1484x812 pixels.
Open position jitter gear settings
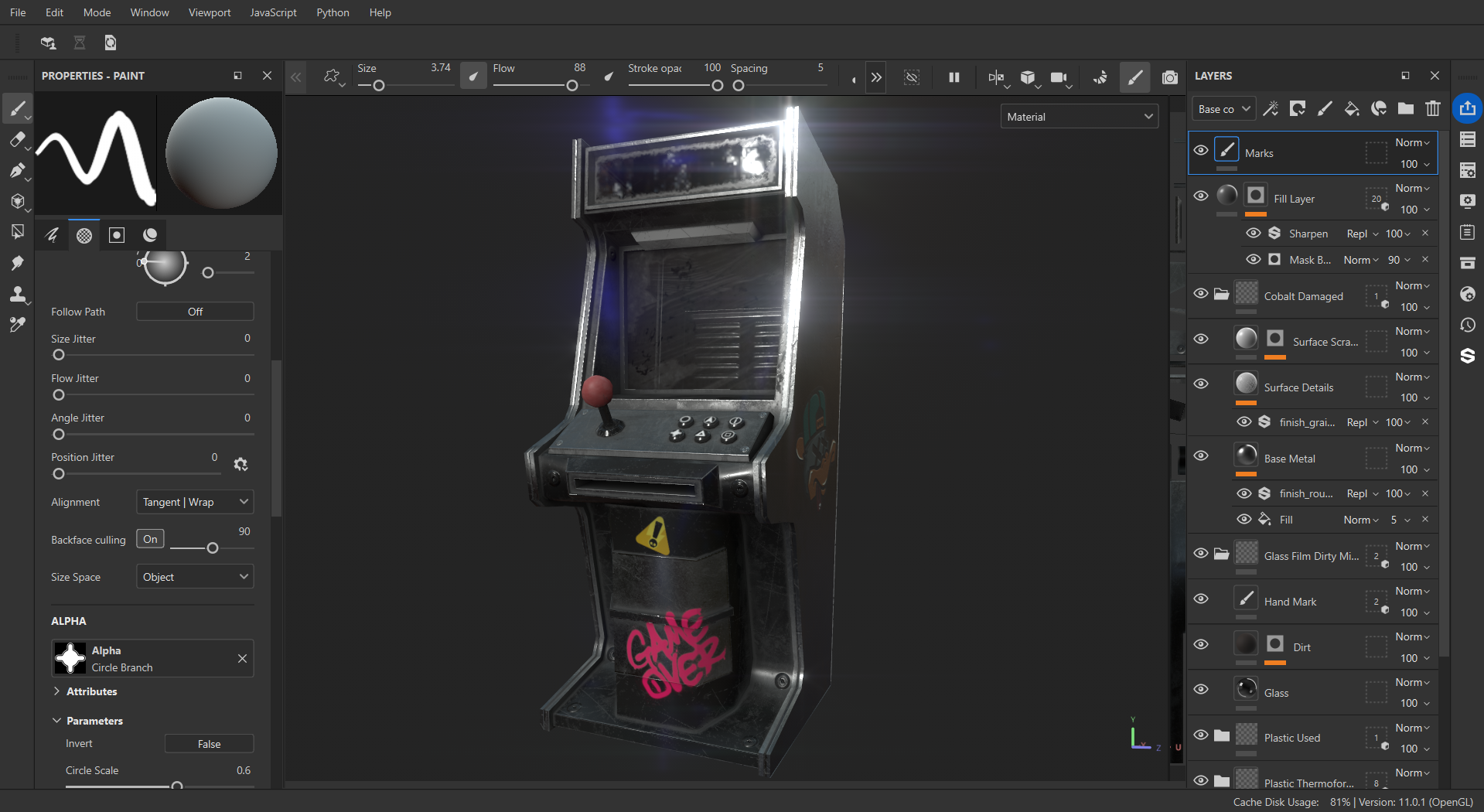[241, 464]
